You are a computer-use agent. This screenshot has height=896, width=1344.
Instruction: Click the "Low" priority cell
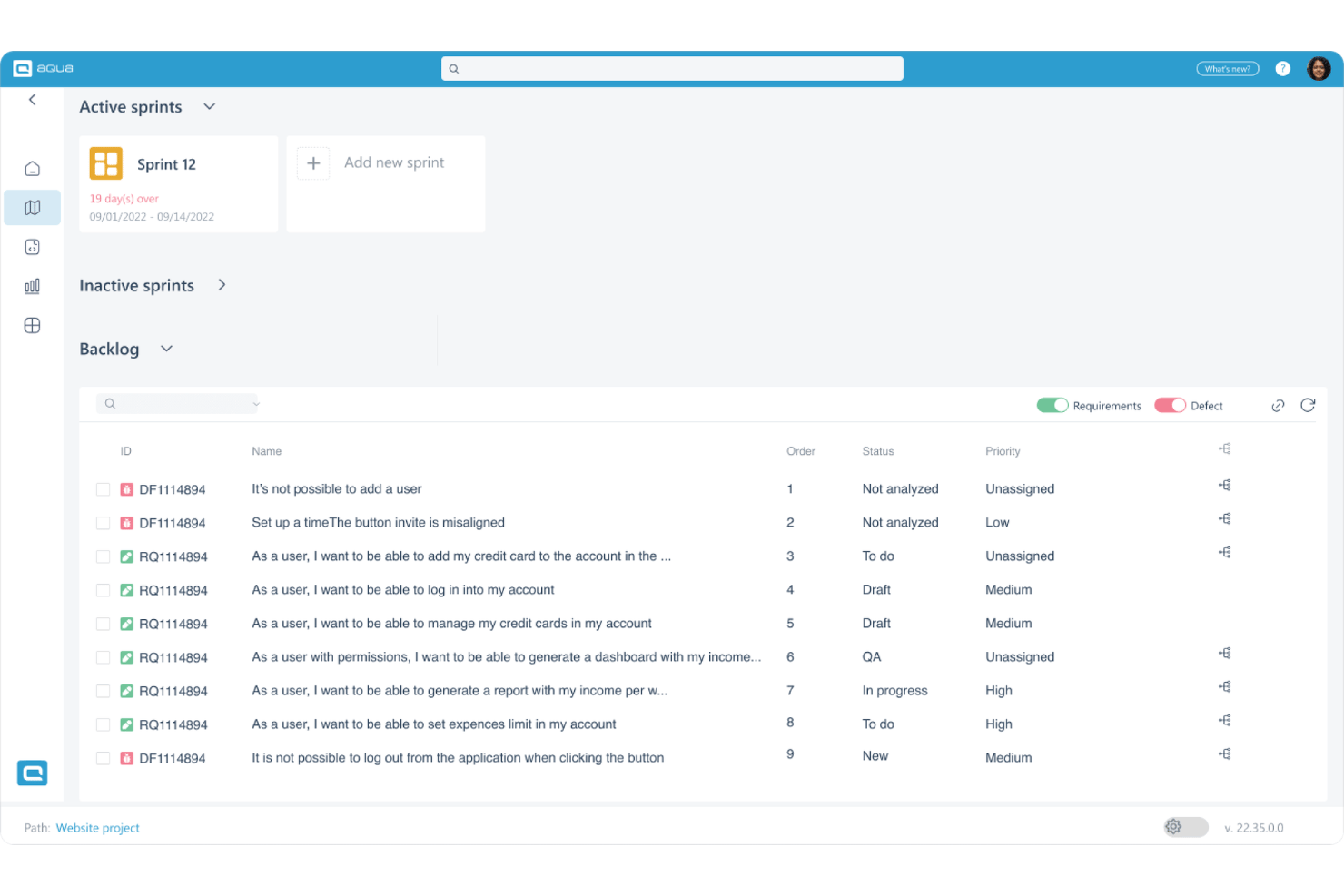997,523
